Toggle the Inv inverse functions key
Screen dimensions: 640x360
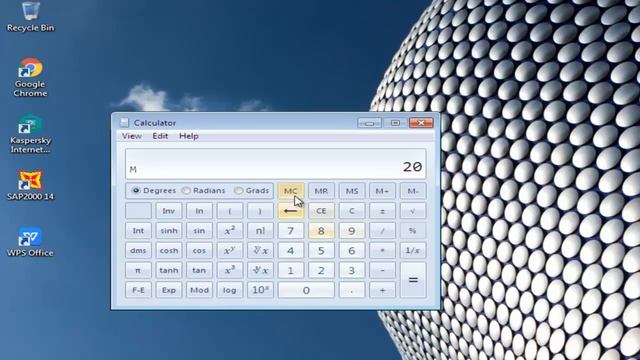pos(169,211)
